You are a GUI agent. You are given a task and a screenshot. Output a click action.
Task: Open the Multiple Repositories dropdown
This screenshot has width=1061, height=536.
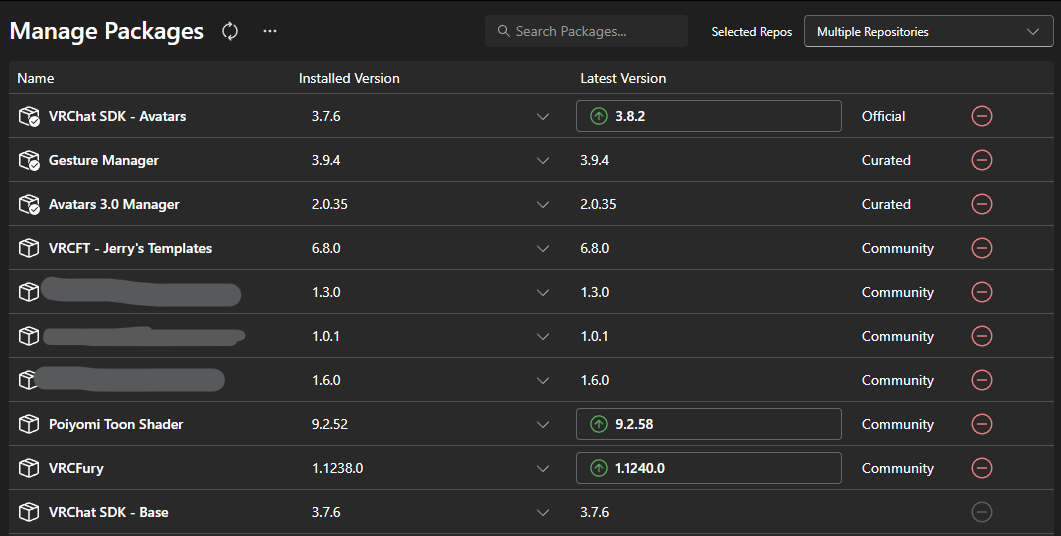point(927,32)
